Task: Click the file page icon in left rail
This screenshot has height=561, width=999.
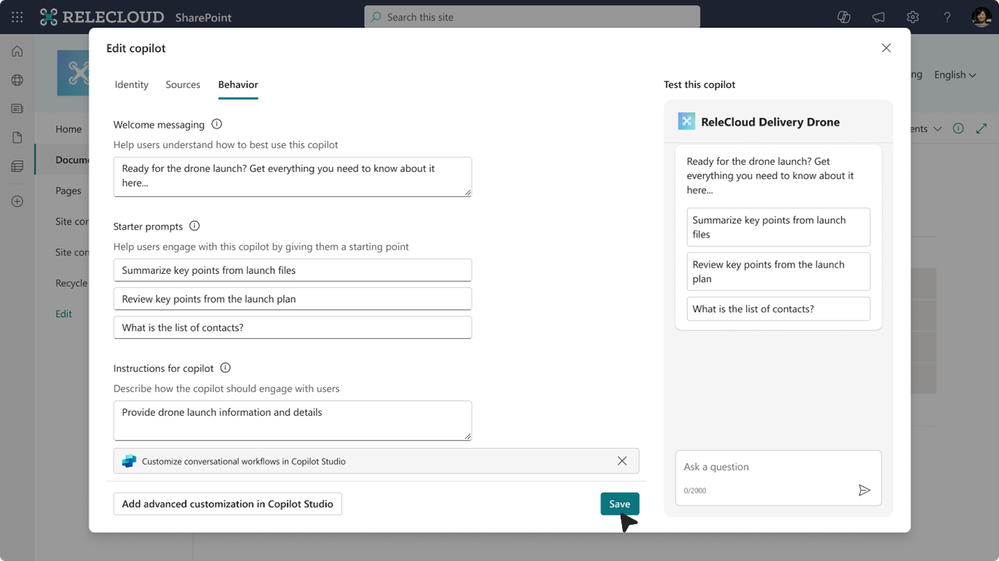Action: (17, 138)
